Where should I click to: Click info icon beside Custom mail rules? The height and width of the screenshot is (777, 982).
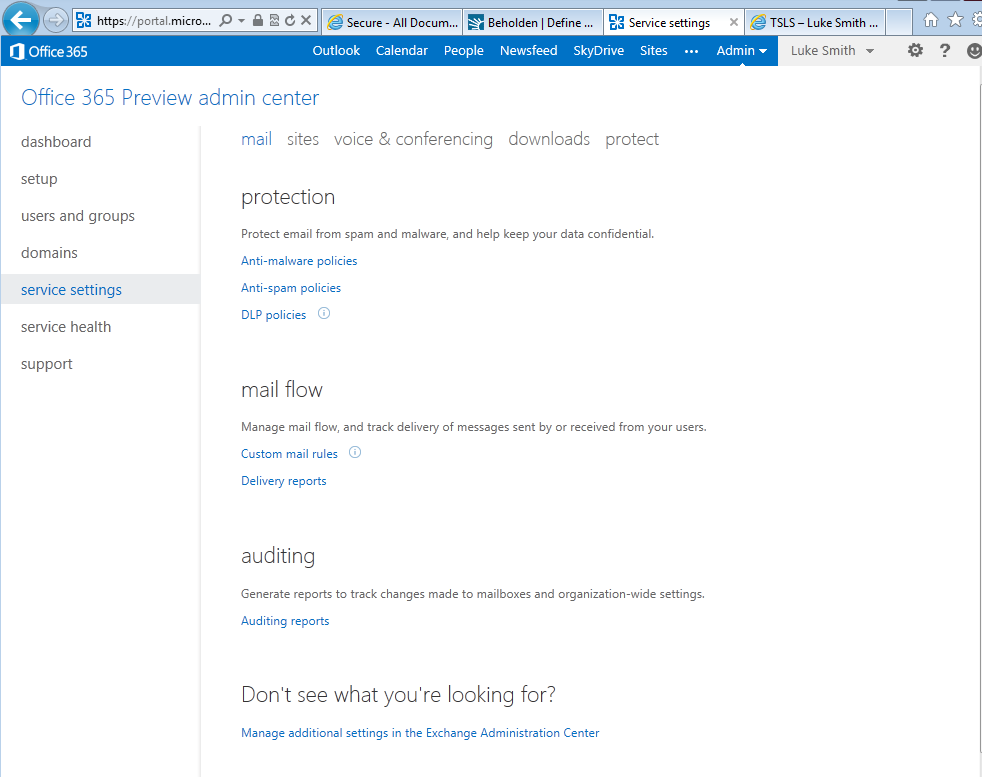click(x=354, y=453)
